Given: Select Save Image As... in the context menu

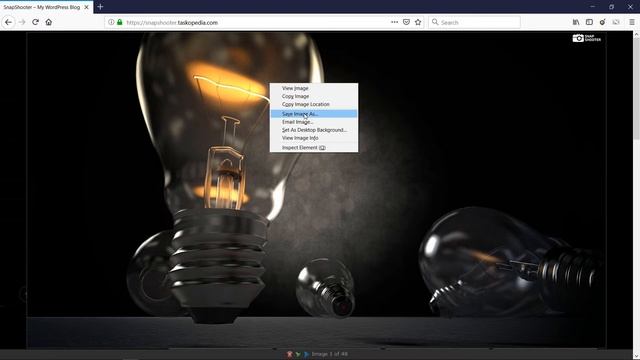Looking at the screenshot, I should (314, 114).
